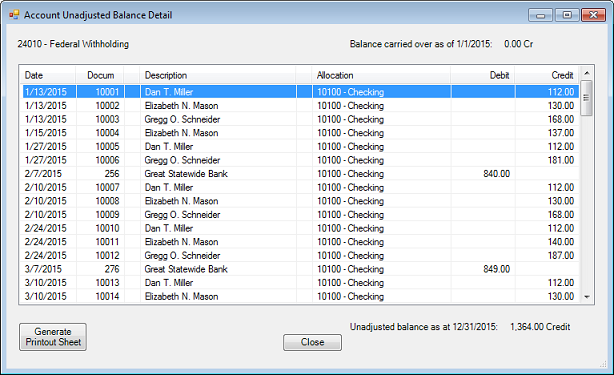Viewport: 614px width, 375px height.
Task: Click the scrollbar up arrow
Action: tap(587, 73)
